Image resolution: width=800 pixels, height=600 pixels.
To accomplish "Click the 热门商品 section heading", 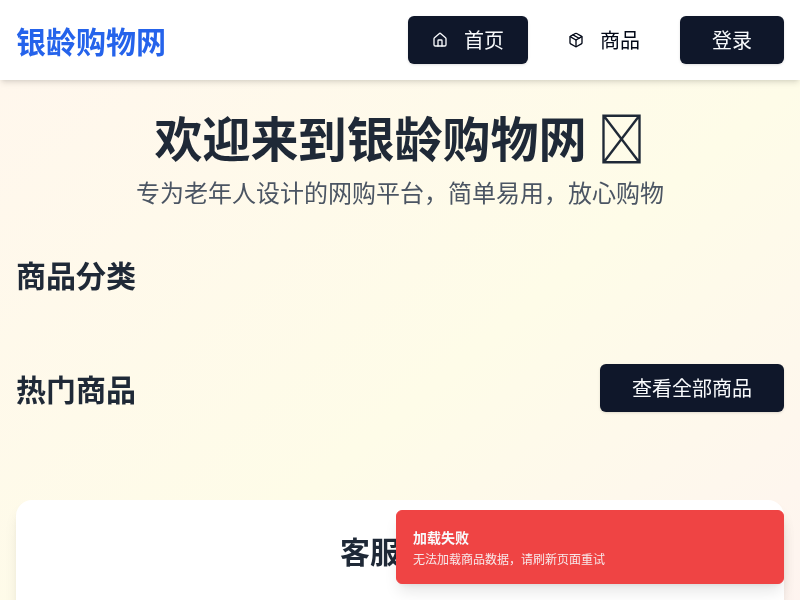I will click(x=75, y=390).
